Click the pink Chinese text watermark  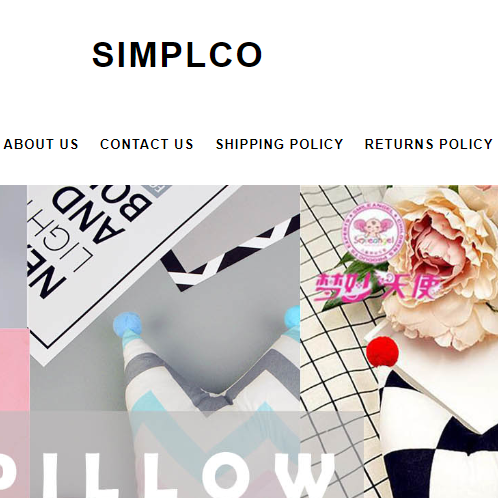377,287
